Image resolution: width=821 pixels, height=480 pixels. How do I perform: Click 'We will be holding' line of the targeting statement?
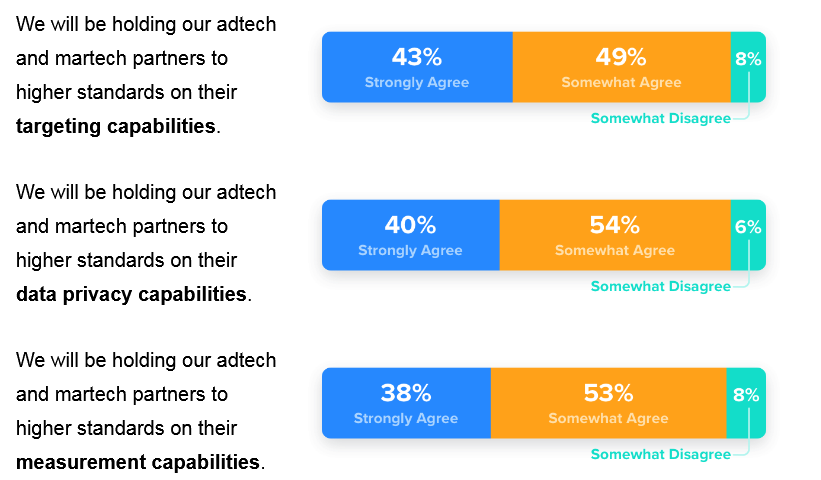click(146, 24)
